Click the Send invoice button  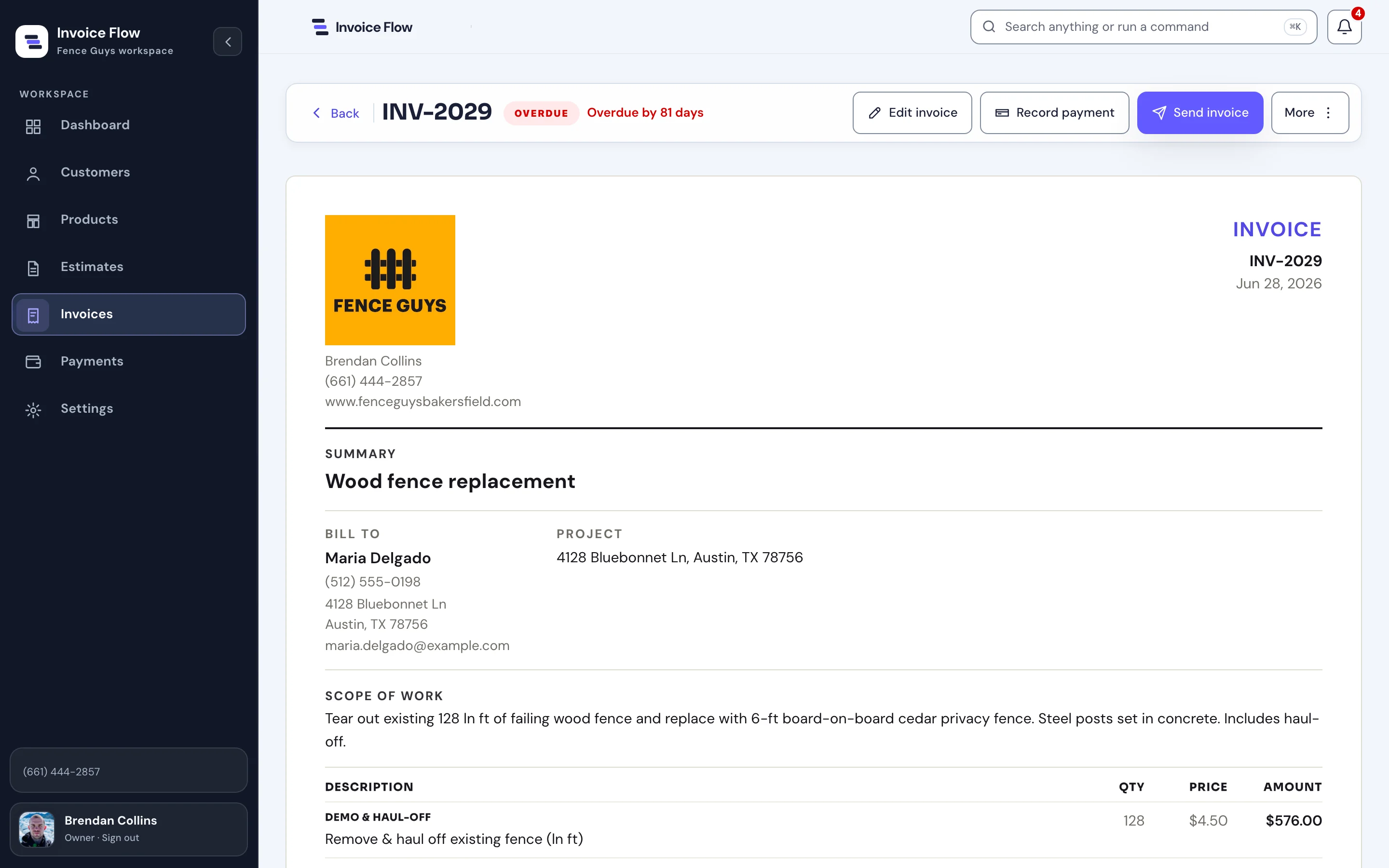pos(1200,112)
